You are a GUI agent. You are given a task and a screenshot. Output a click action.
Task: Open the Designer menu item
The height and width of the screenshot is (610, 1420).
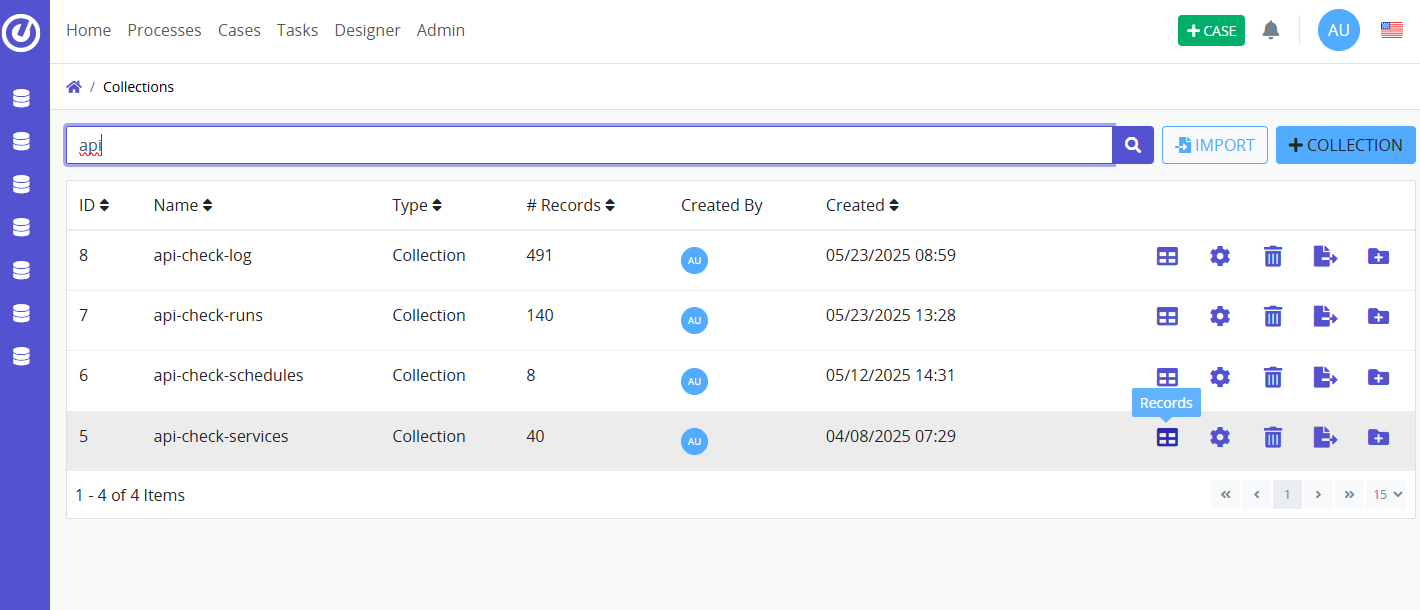coord(367,30)
